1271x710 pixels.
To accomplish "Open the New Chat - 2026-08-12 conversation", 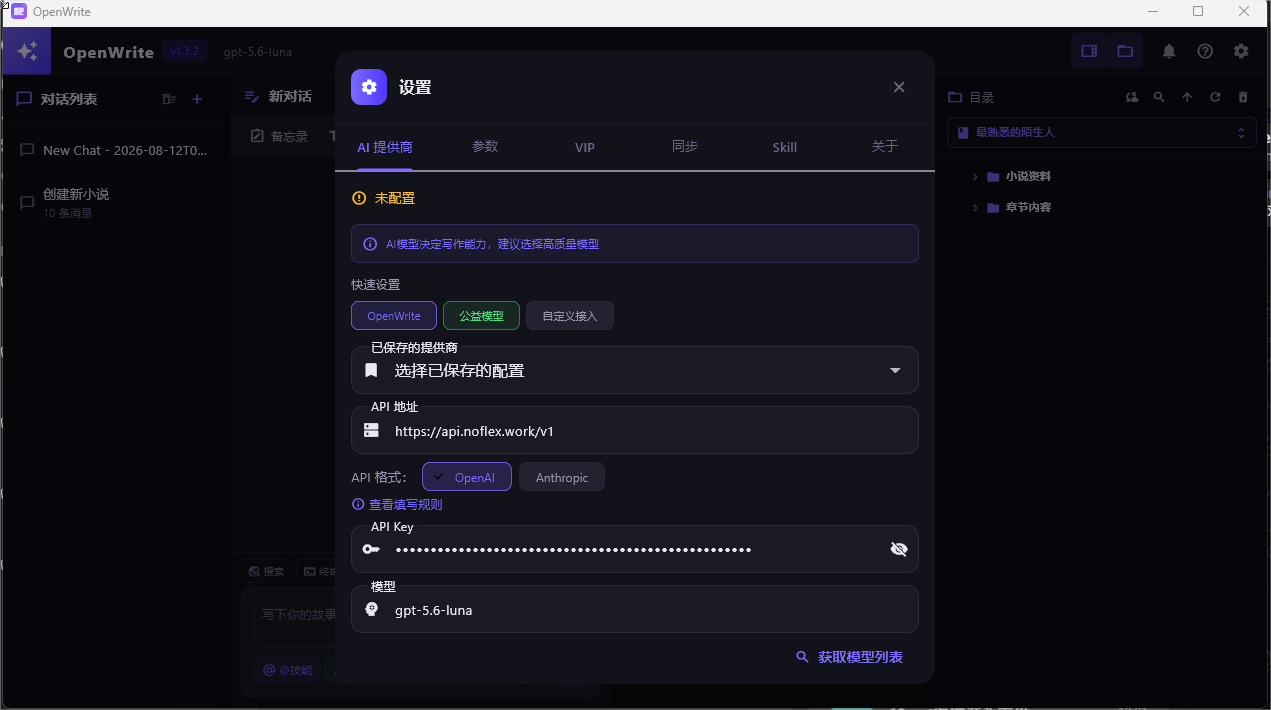I will tap(115, 150).
